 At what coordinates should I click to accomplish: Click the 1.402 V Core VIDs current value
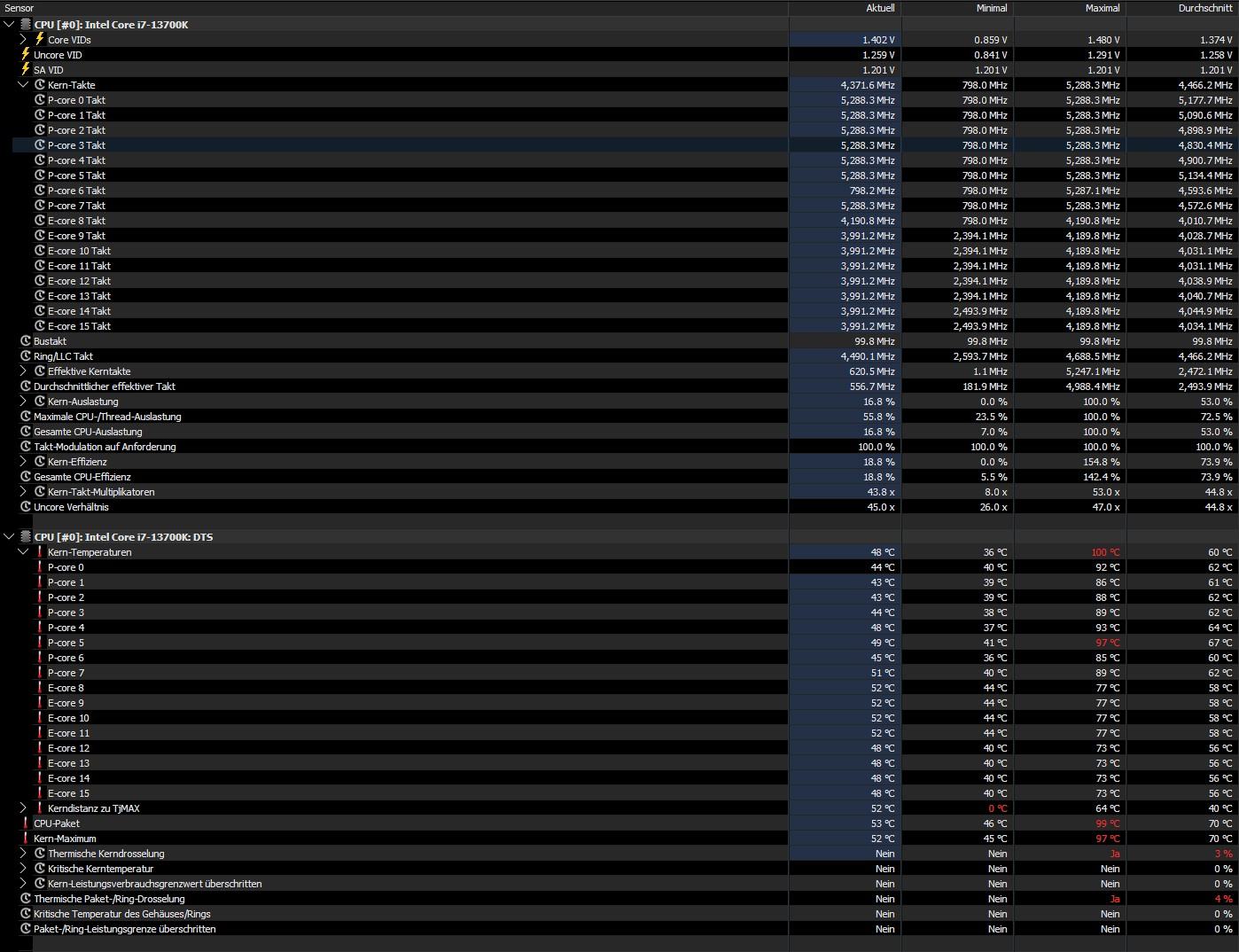878,40
